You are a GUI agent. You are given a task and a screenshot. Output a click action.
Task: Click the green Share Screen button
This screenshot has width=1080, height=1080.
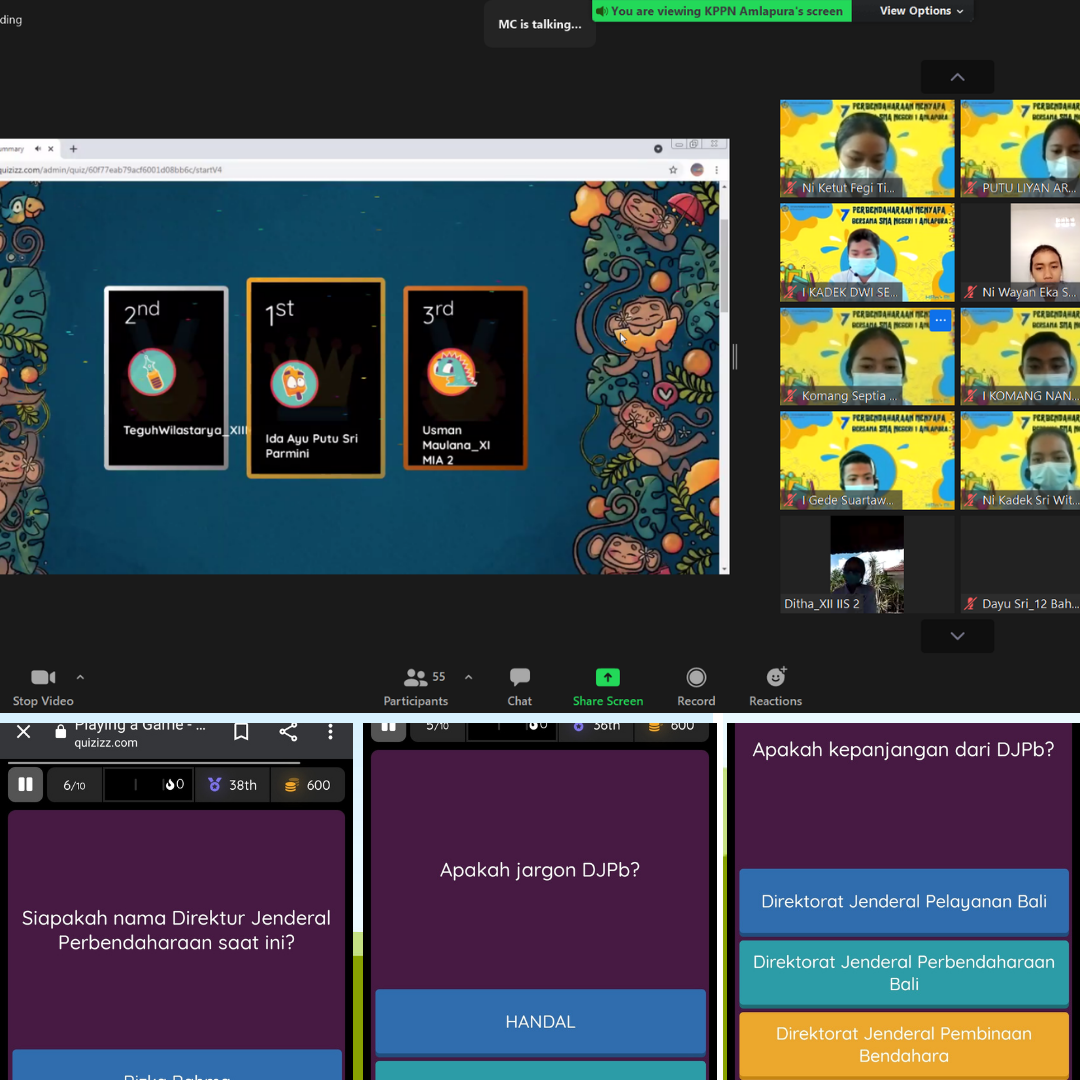point(608,687)
